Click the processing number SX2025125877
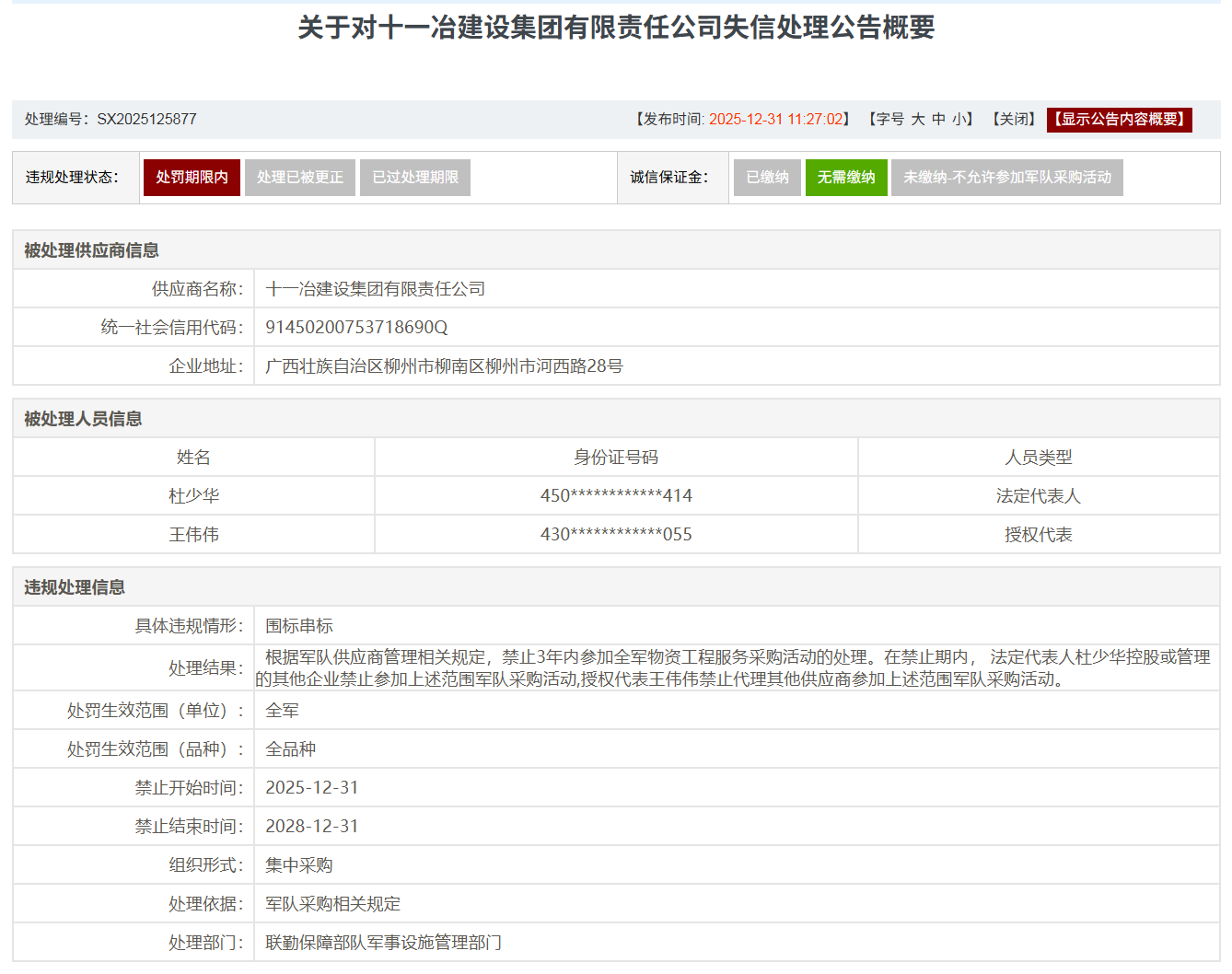This screenshot has width=1232, height=974. point(146,120)
